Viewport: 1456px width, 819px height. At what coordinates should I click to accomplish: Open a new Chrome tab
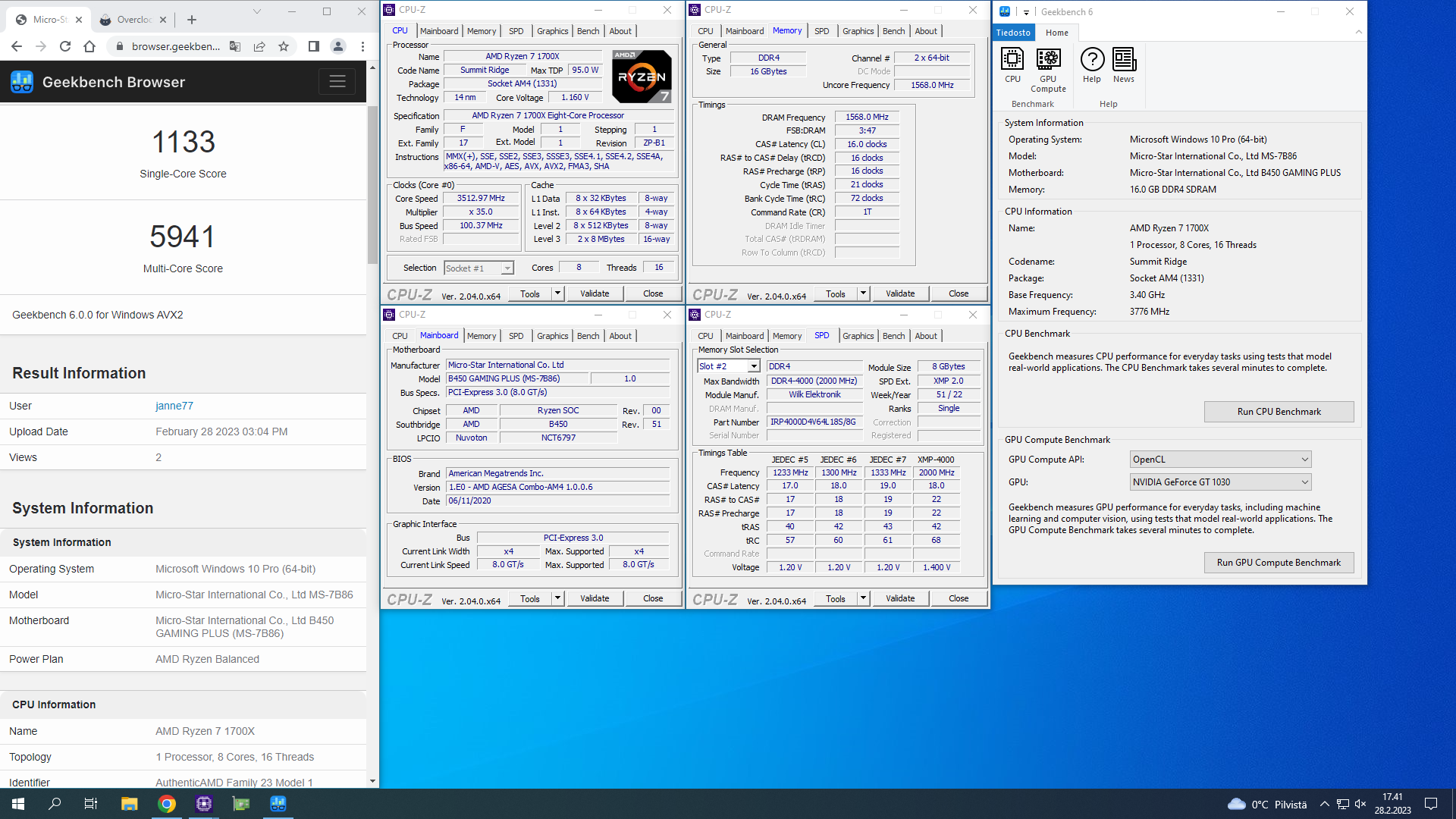click(192, 20)
